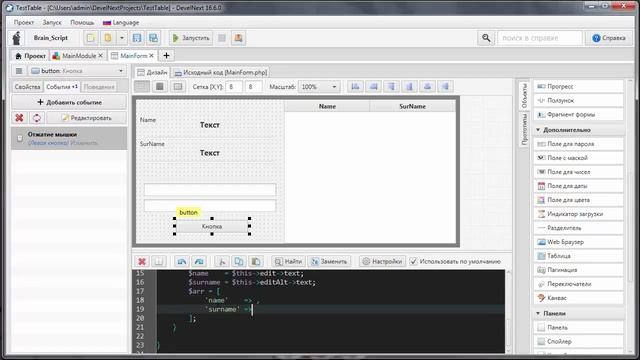Click the yellow open project icon
Screen dimensions: 640x360
tap(108, 38)
